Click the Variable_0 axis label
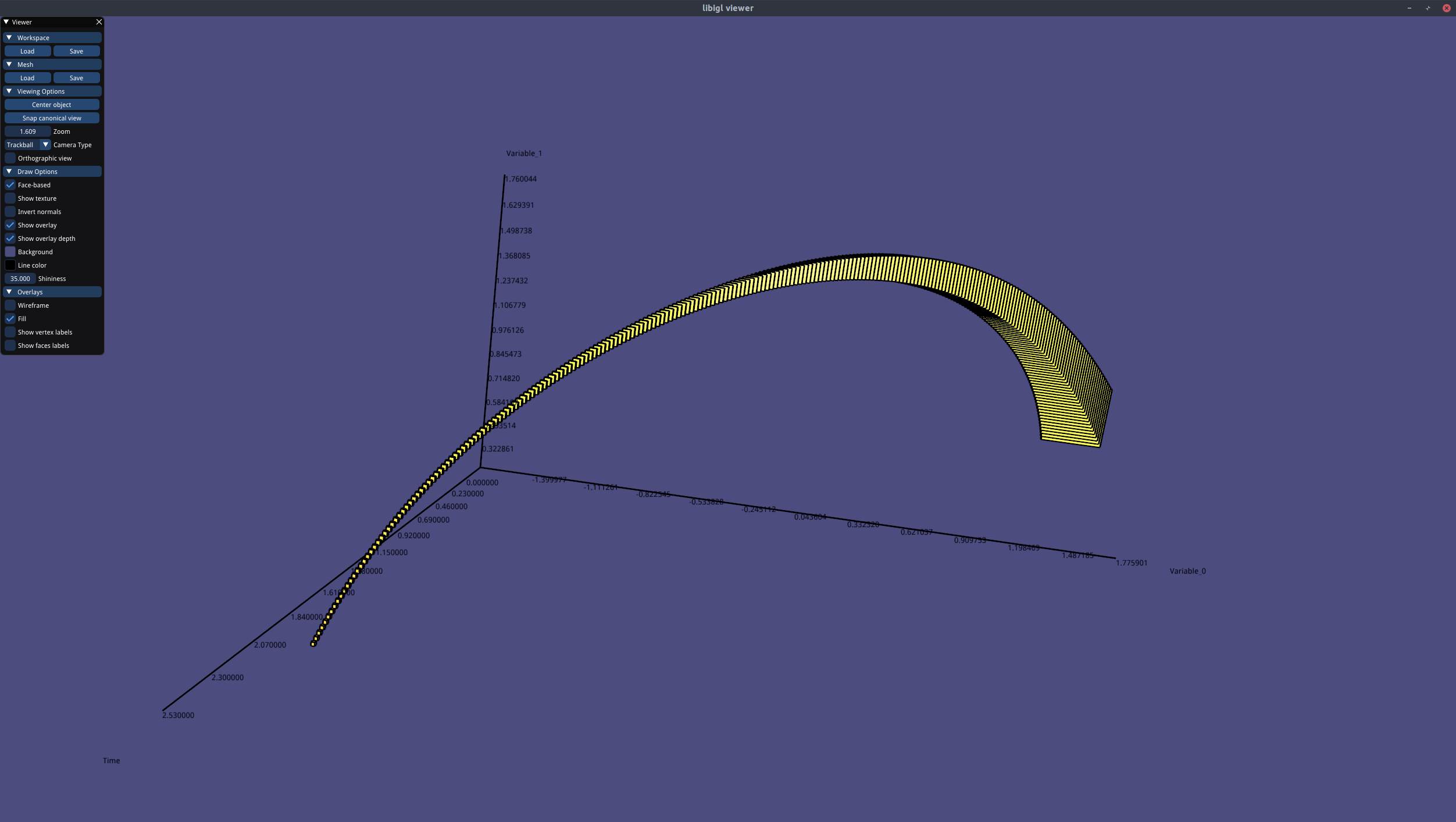The width and height of the screenshot is (1456, 822). (1187, 571)
